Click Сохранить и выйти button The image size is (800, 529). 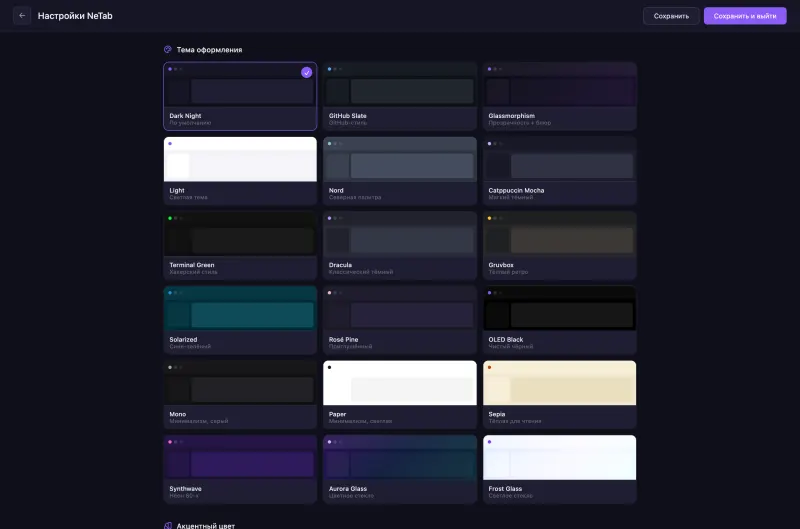pos(745,16)
